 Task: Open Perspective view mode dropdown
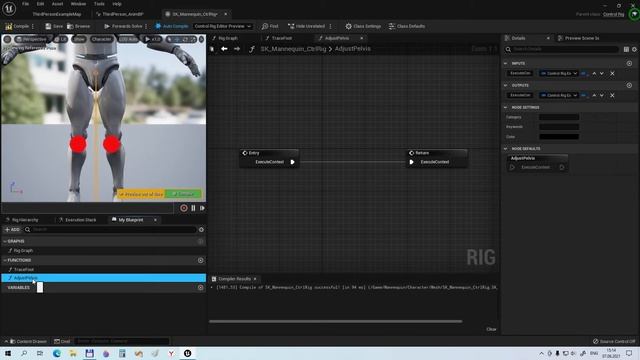[31, 39]
